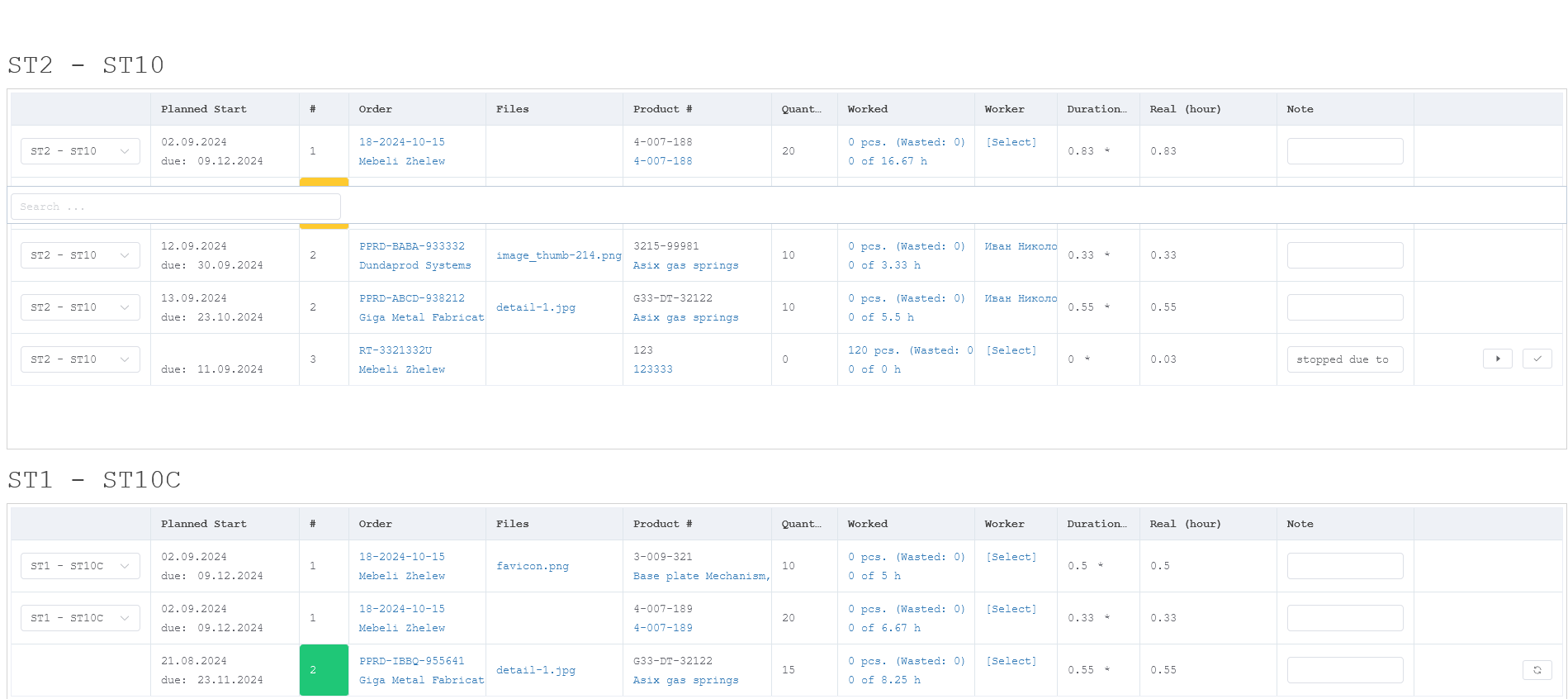Screen dimensions: 1568x699
Task: Open Giga Metal Fabricat under PPRD-ABCD-938212
Action: tap(421, 317)
